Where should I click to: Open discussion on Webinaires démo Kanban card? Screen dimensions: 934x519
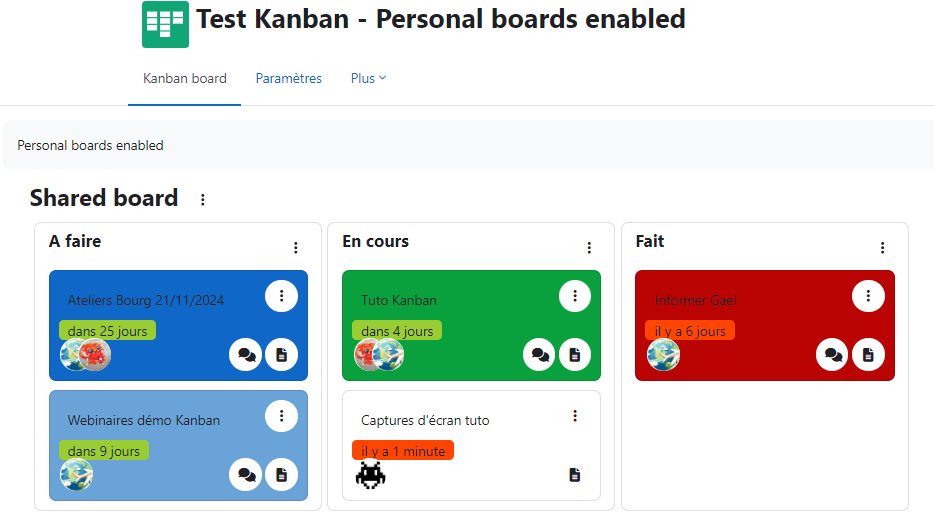[245, 475]
